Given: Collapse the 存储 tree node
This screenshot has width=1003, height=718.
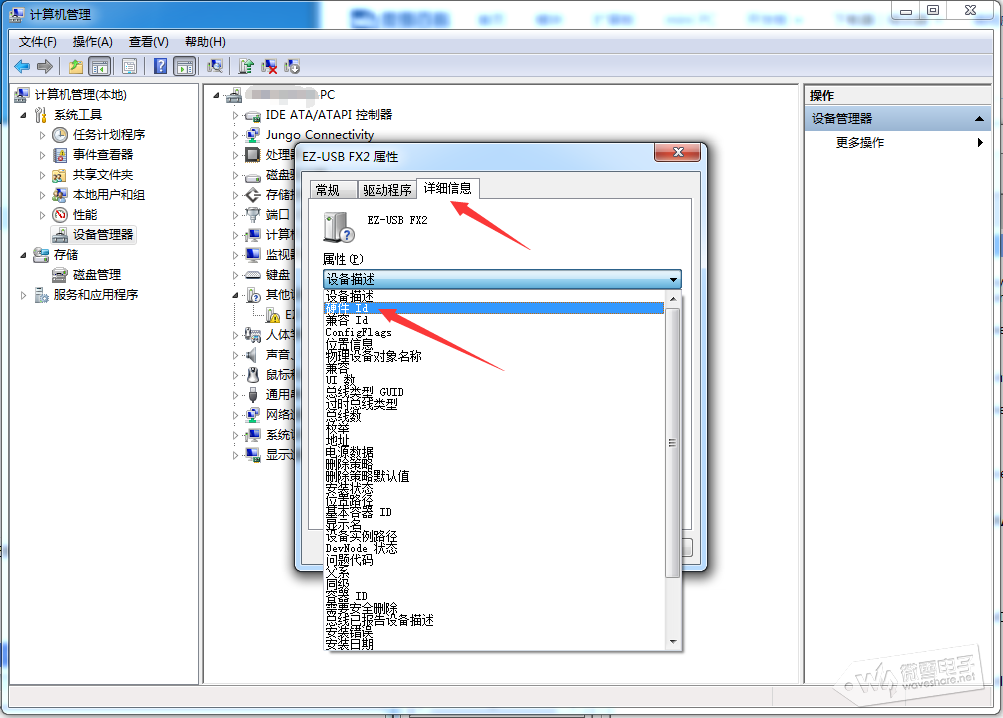Looking at the screenshot, I should (x=24, y=255).
